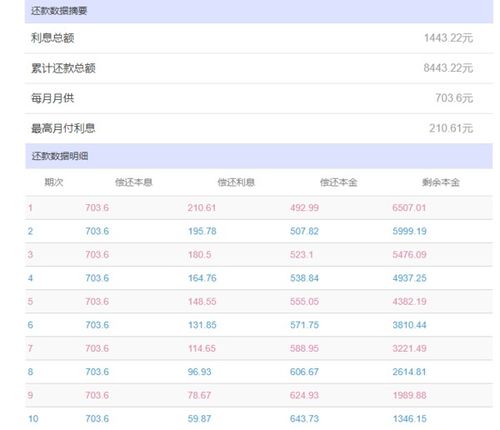Click interest cell 78.67
Screen dimensions: 500x430
[x=199, y=395]
